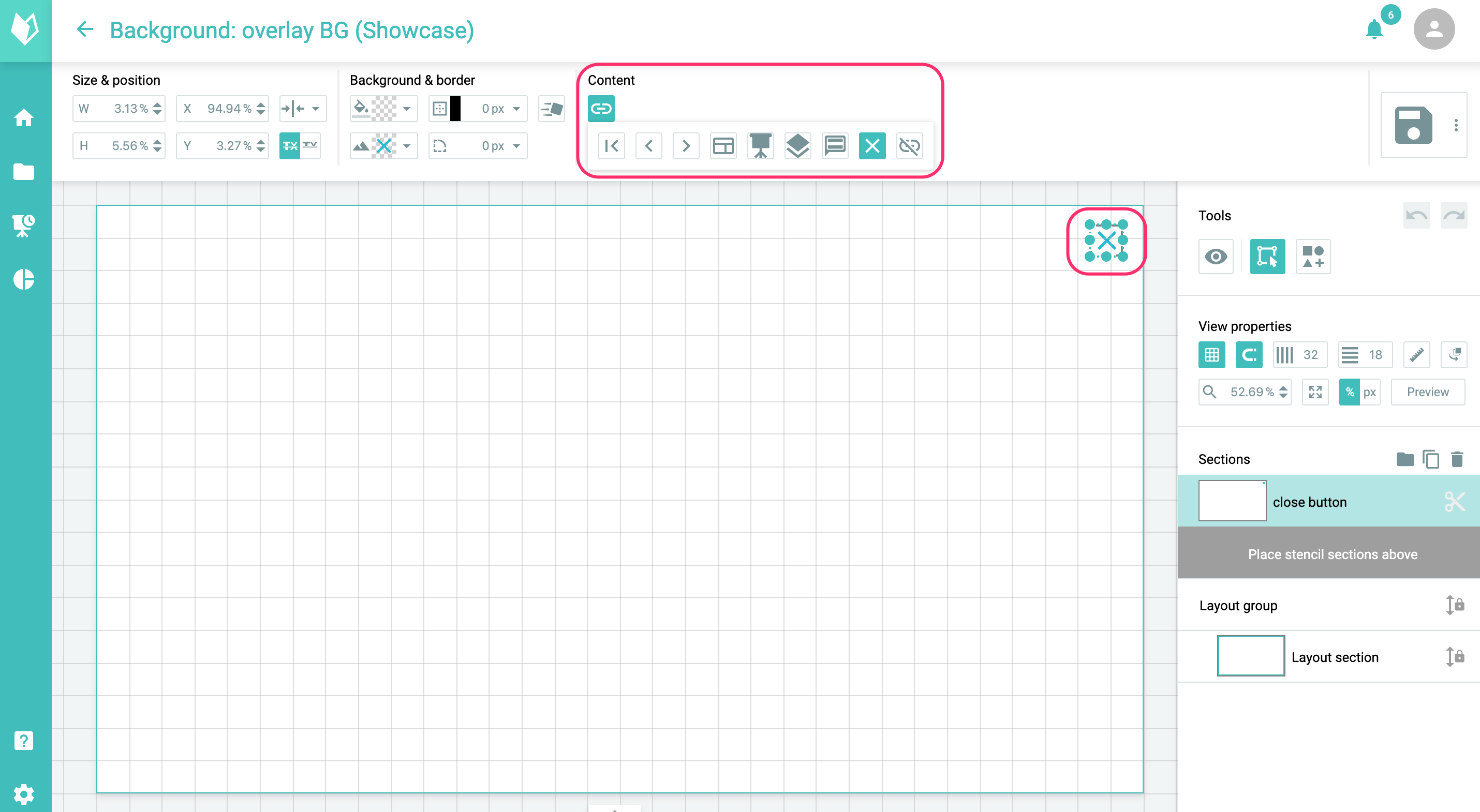Open the fill color dropdown arrow
Image resolution: width=1480 pixels, height=812 pixels.
coord(407,109)
